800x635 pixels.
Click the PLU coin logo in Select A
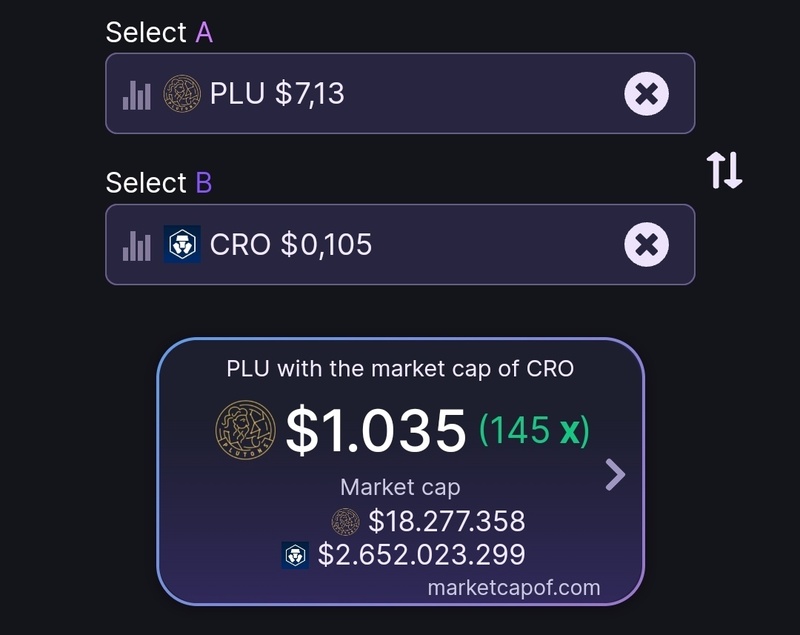tap(182, 94)
